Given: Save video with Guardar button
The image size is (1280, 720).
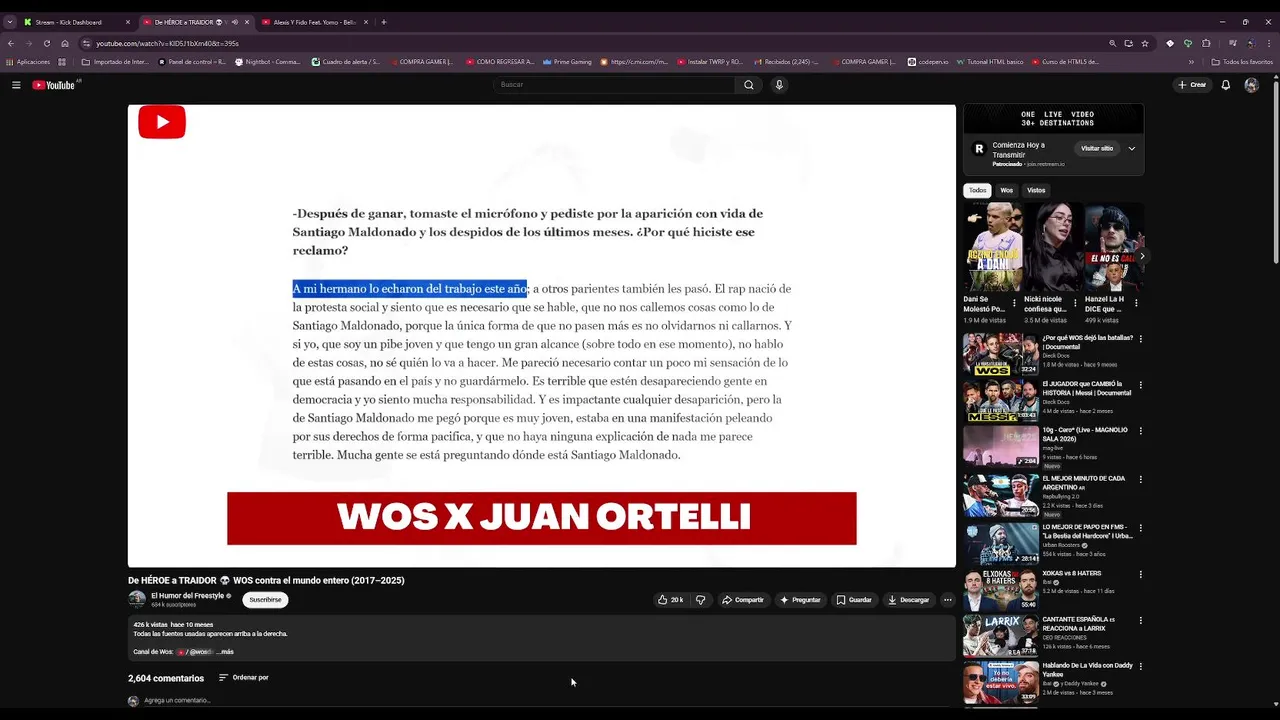Looking at the screenshot, I should point(854,600).
